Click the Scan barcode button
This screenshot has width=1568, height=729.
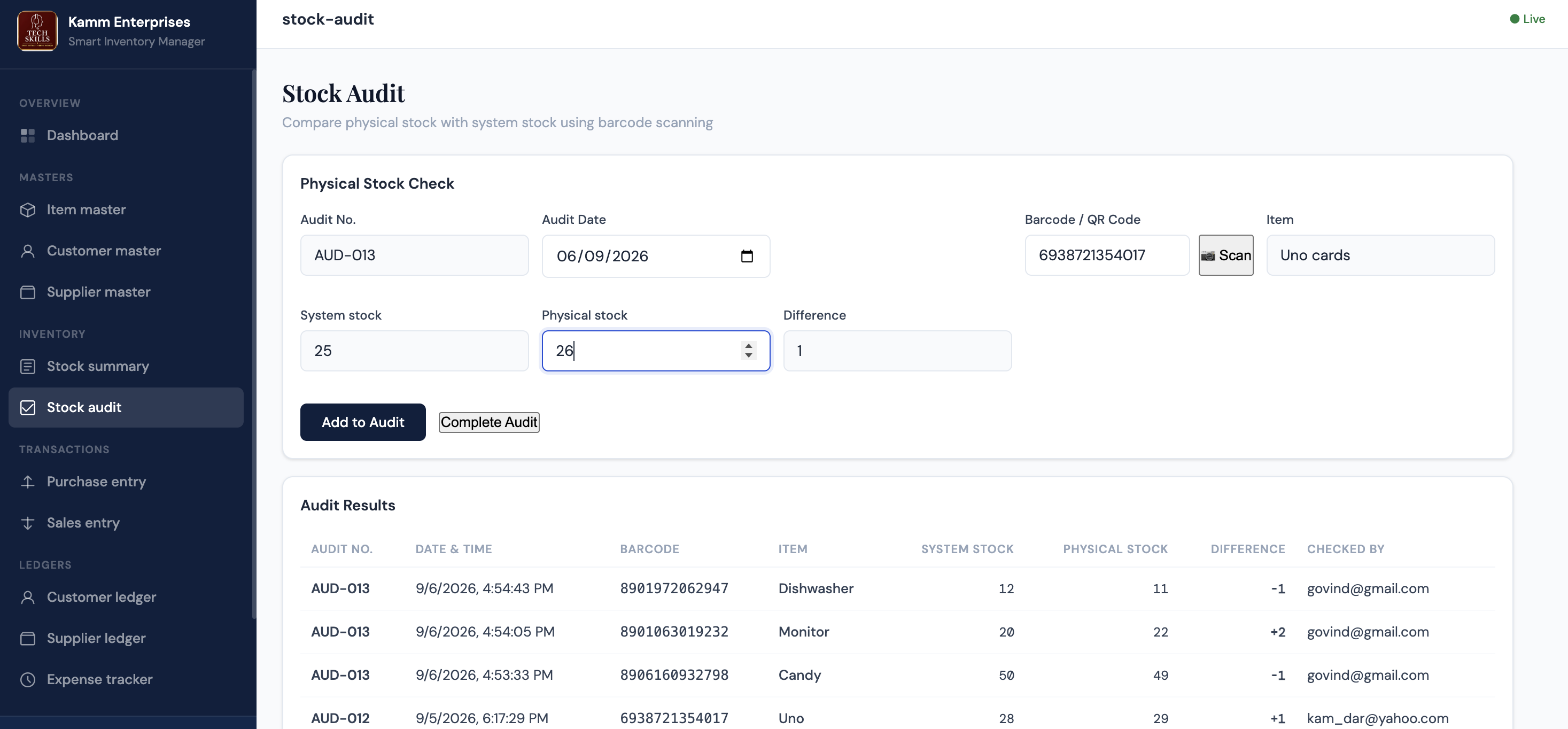tap(1226, 255)
